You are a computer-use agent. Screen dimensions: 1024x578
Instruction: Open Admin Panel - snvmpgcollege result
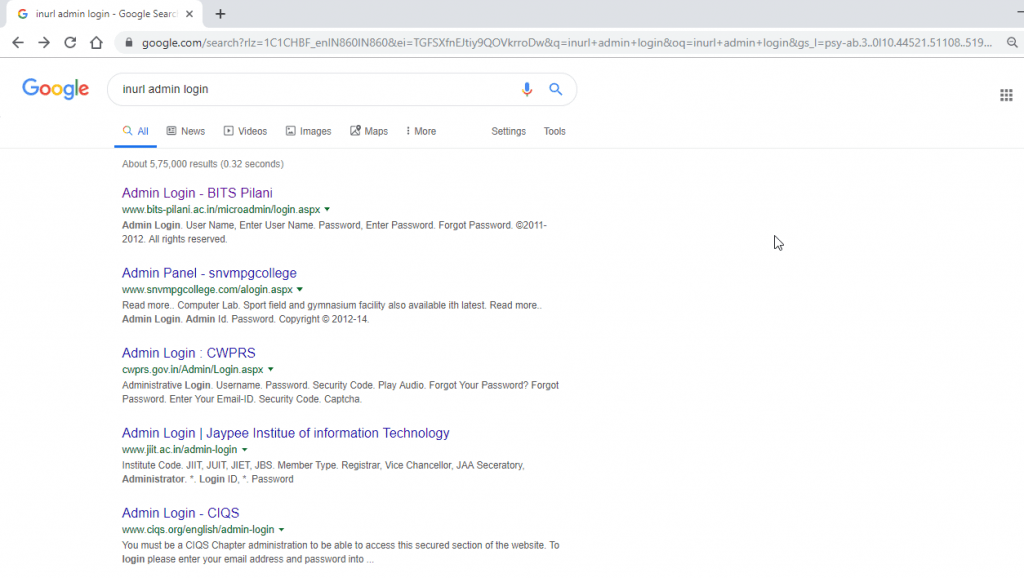pos(209,273)
